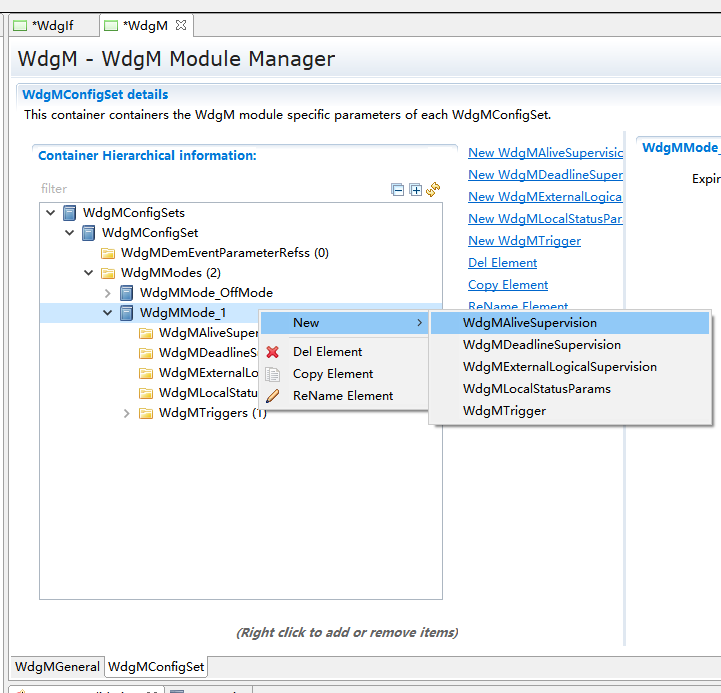Collapse the WdgMModes folder node

click(x=89, y=273)
